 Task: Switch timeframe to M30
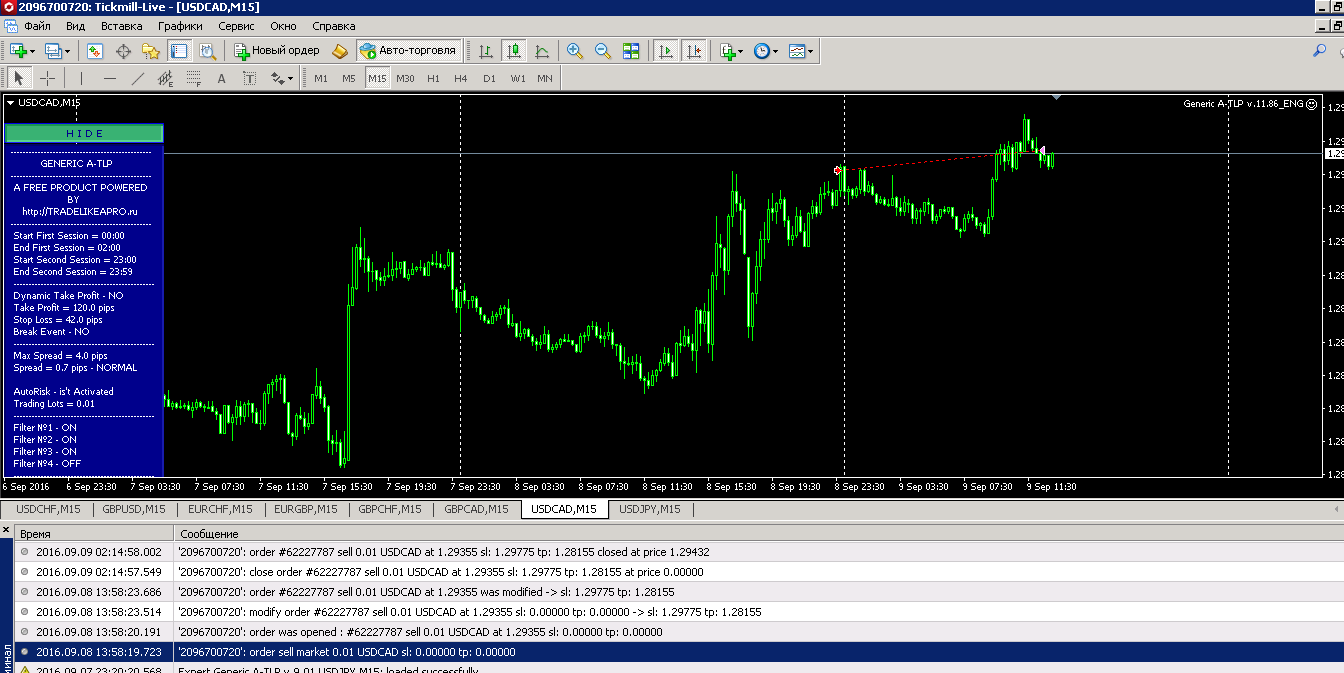click(405, 78)
